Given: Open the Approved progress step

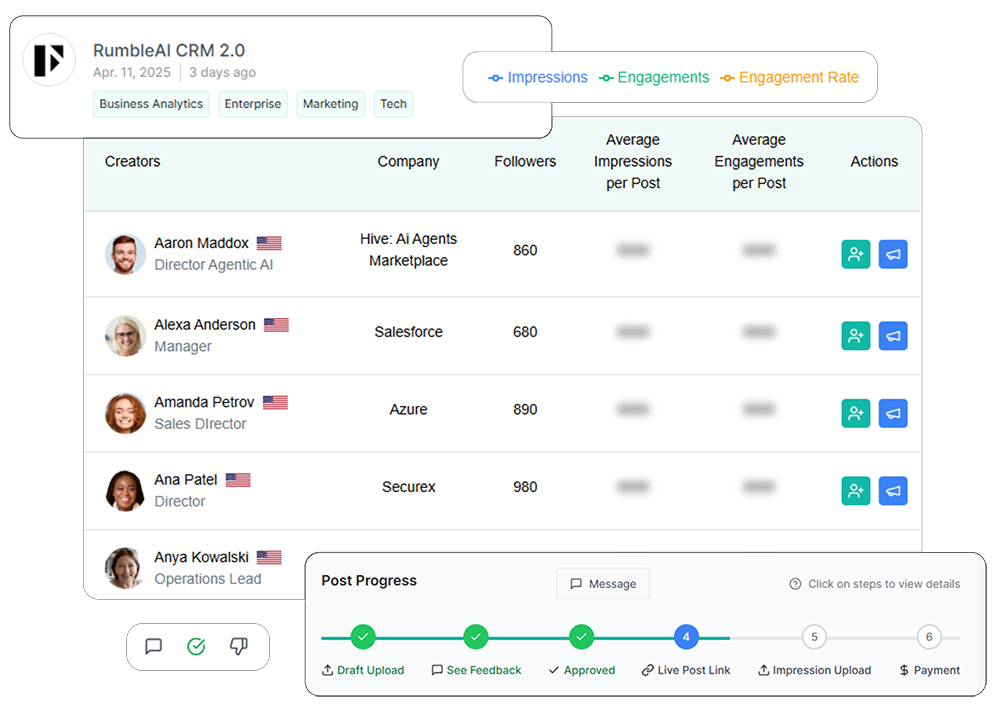Looking at the screenshot, I should [582, 637].
